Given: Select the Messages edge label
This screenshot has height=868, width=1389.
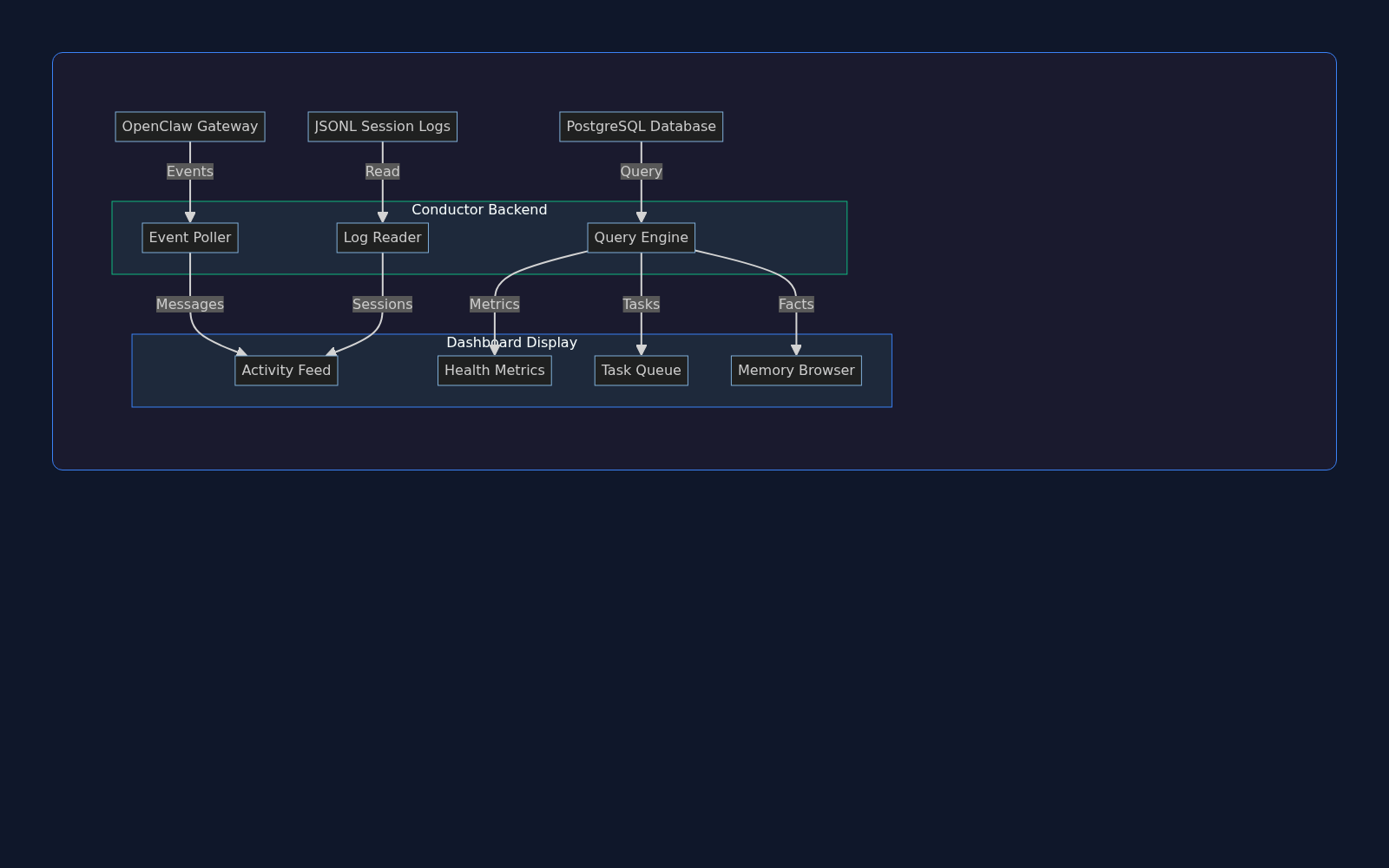Looking at the screenshot, I should (190, 305).
